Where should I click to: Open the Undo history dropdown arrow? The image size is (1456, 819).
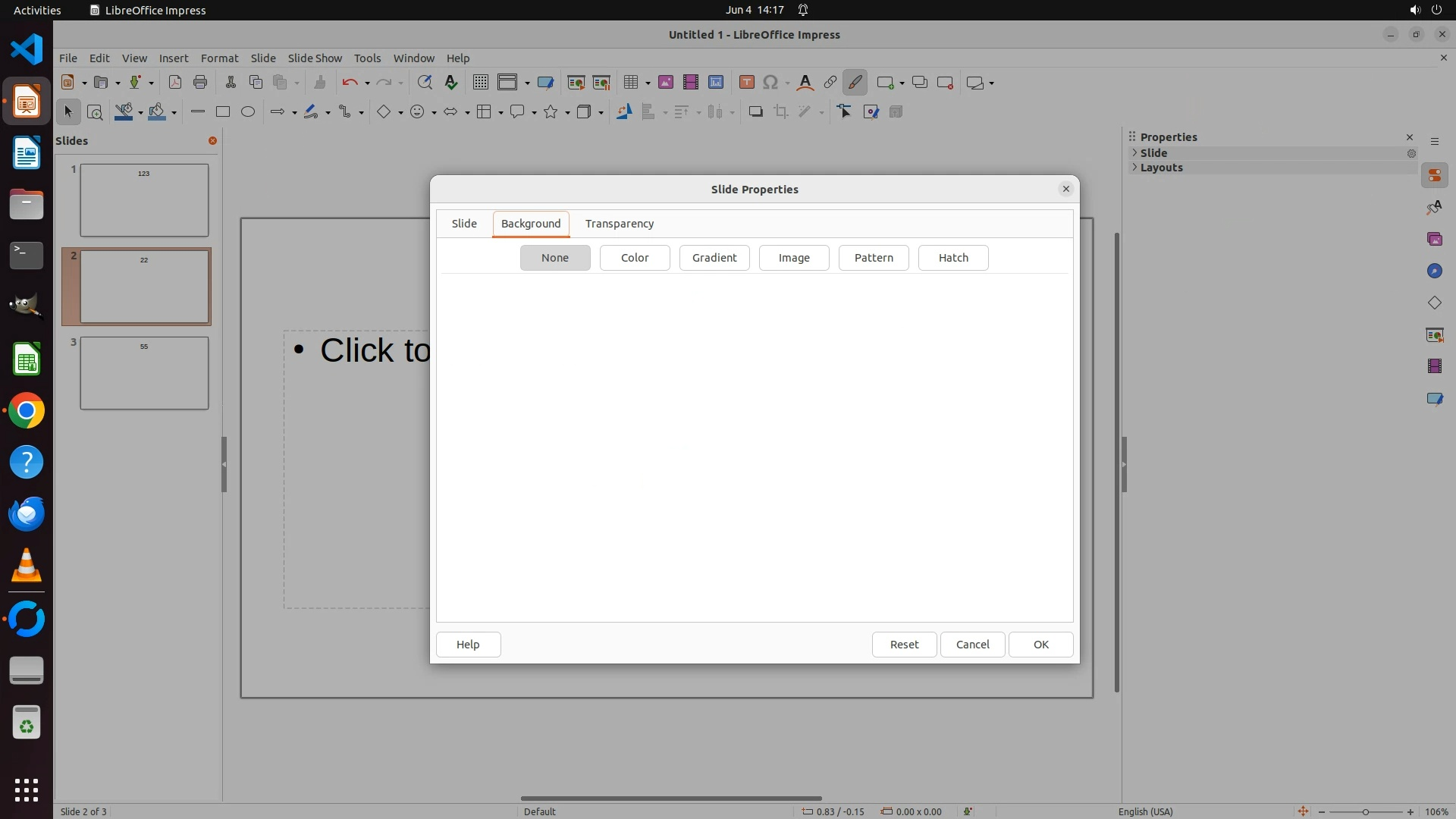367,83
